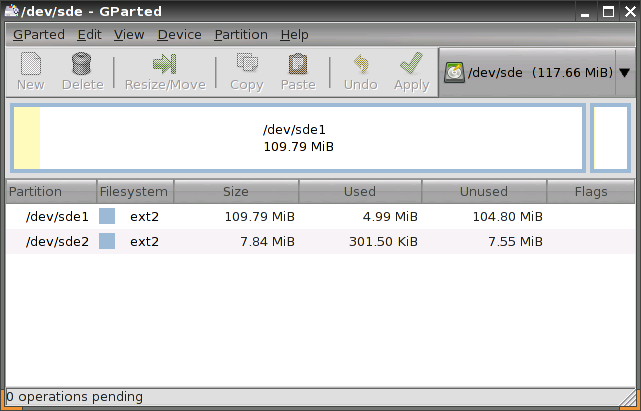Sort by the Size column header
This screenshot has height=411, width=641.
(236, 191)
